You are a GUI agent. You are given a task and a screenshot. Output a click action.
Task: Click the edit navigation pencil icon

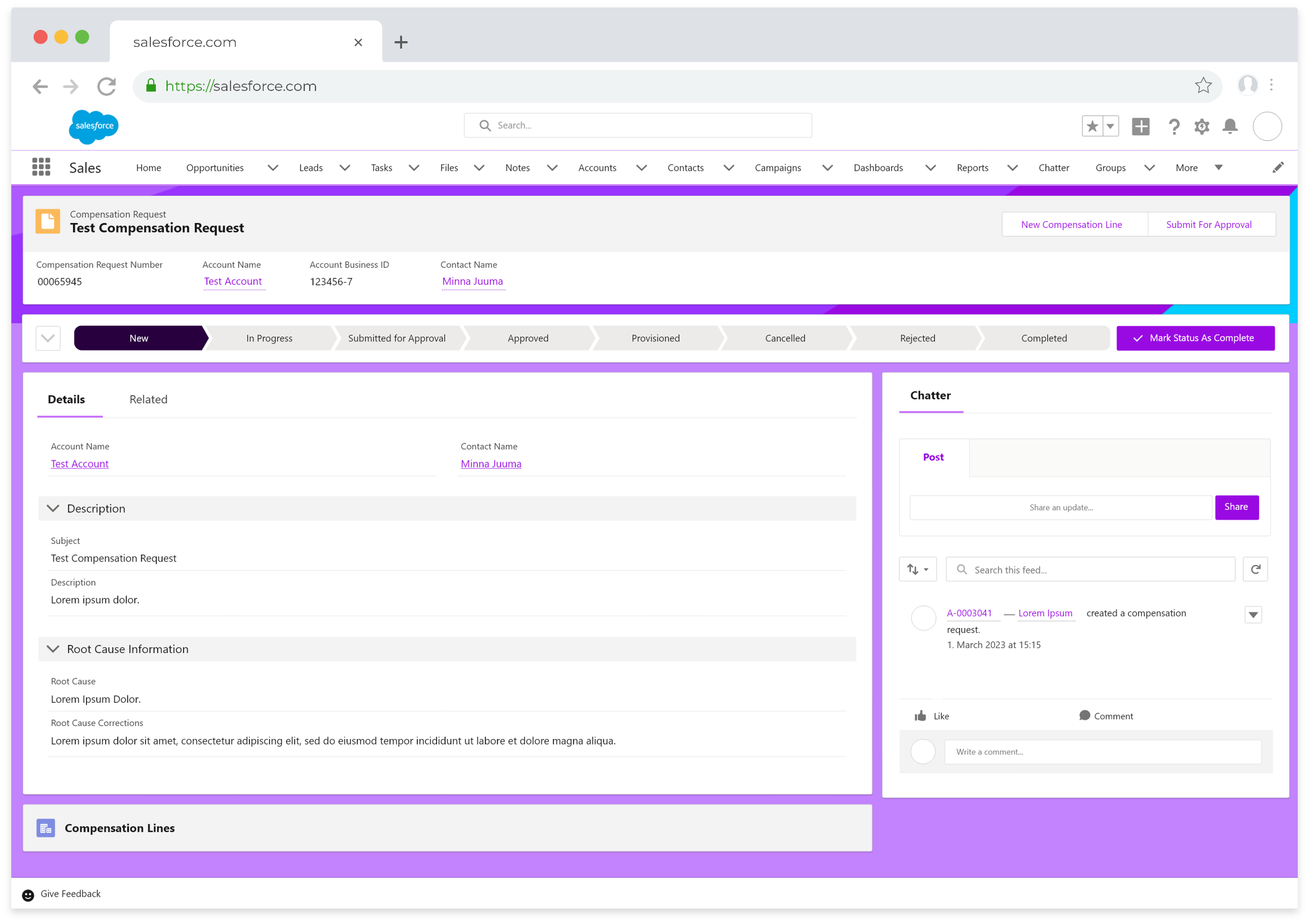coord(1278,167)
